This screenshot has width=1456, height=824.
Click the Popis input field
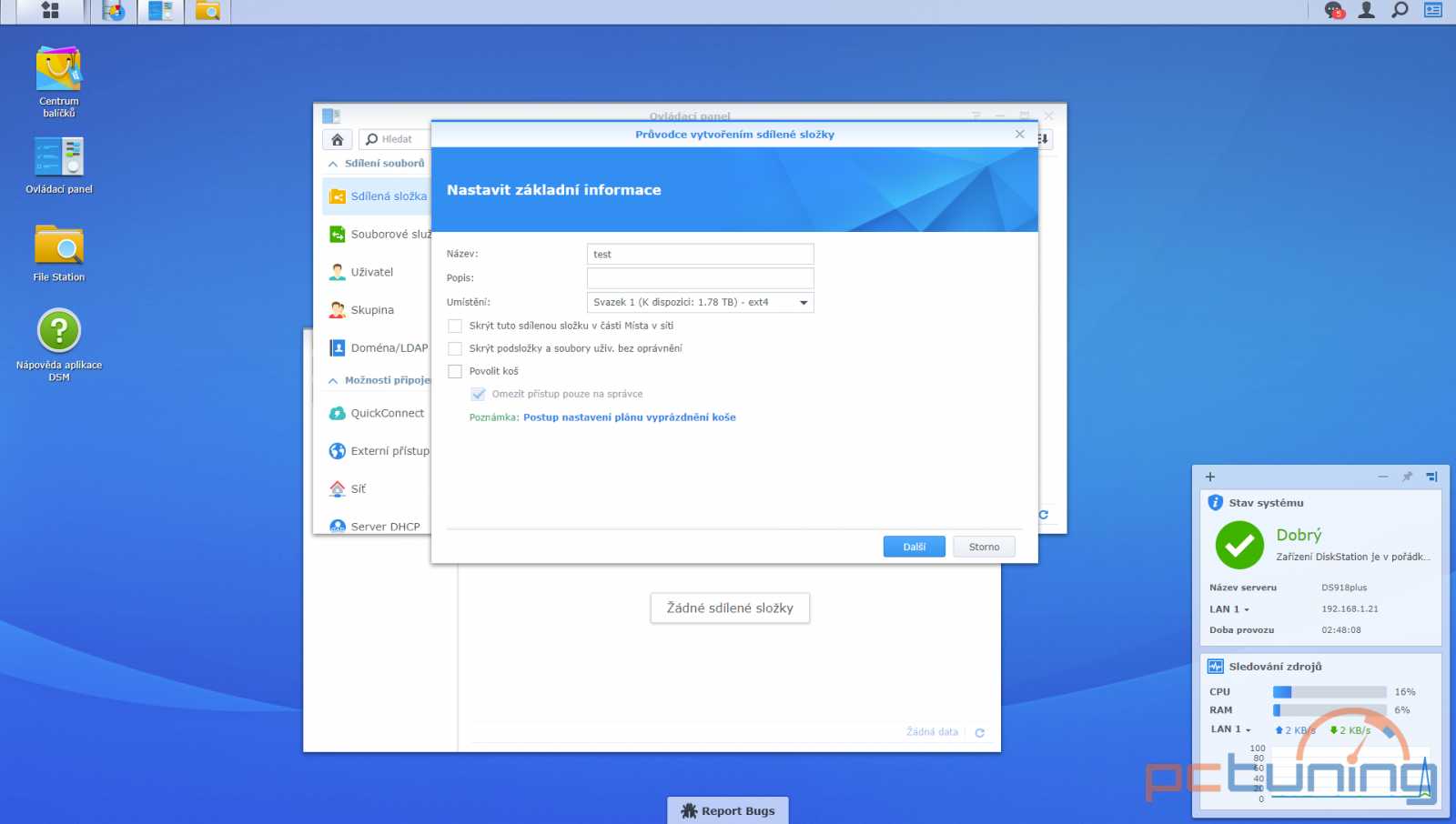point(700,278)
